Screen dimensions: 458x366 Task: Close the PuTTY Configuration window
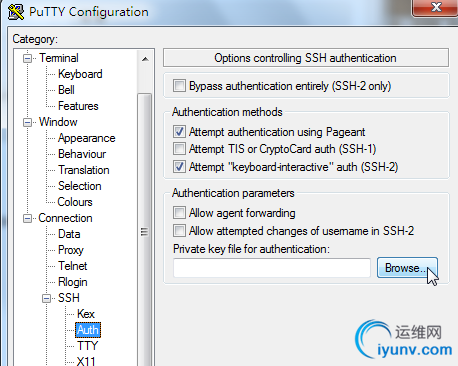pyautogui.click(x=436, y=7)
